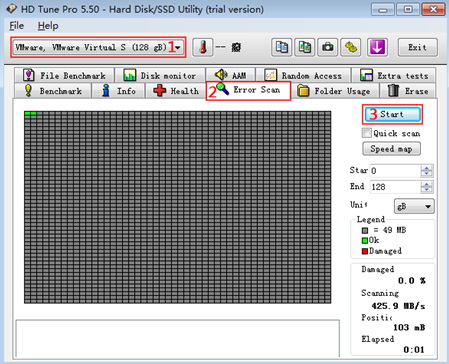Save screenshot with camera icon
The width and height of the screenshot is (449, 364).
tap(328, 47)
